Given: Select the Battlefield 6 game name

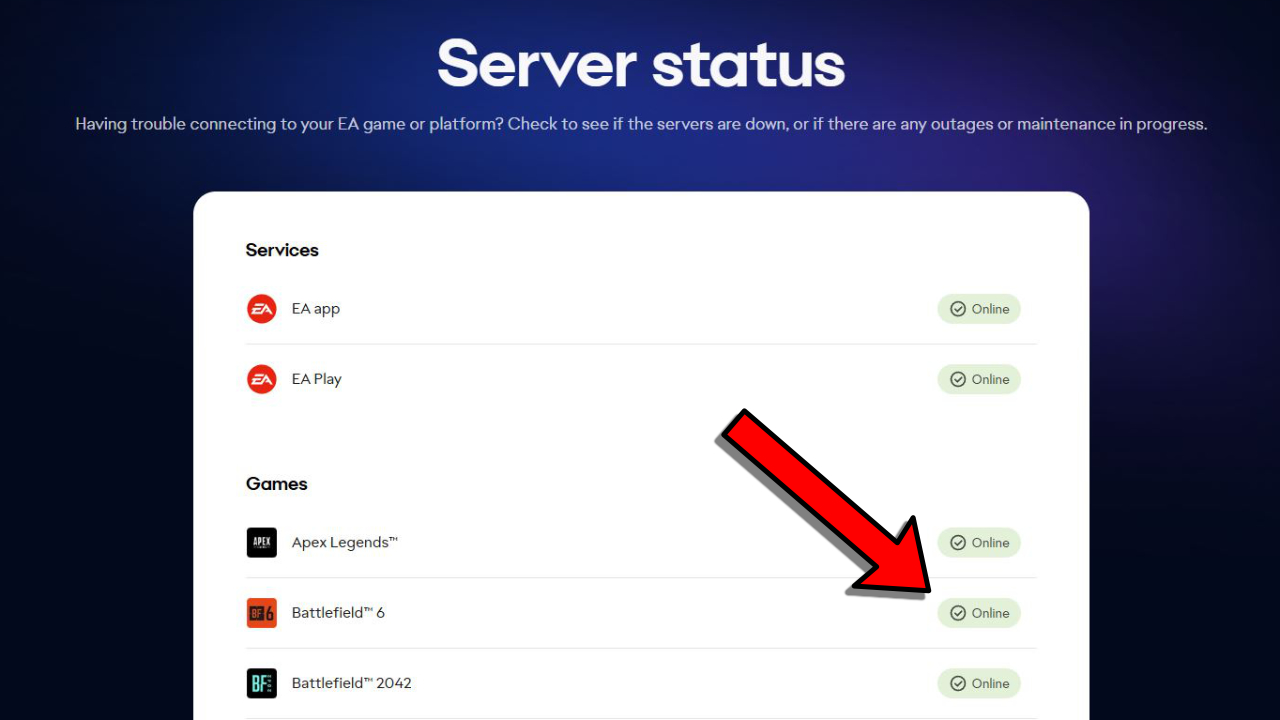Looking at the screenshot, I should click(338, 613).
